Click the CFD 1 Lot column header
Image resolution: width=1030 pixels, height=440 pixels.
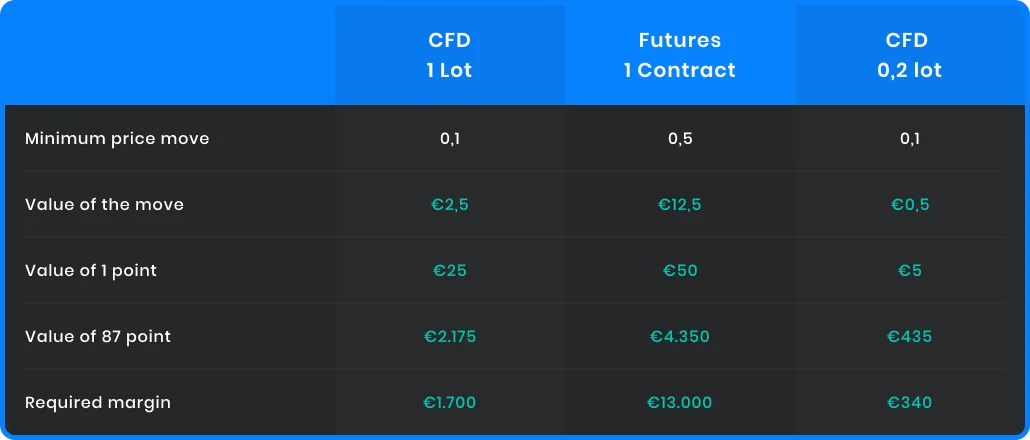[449, 55]
